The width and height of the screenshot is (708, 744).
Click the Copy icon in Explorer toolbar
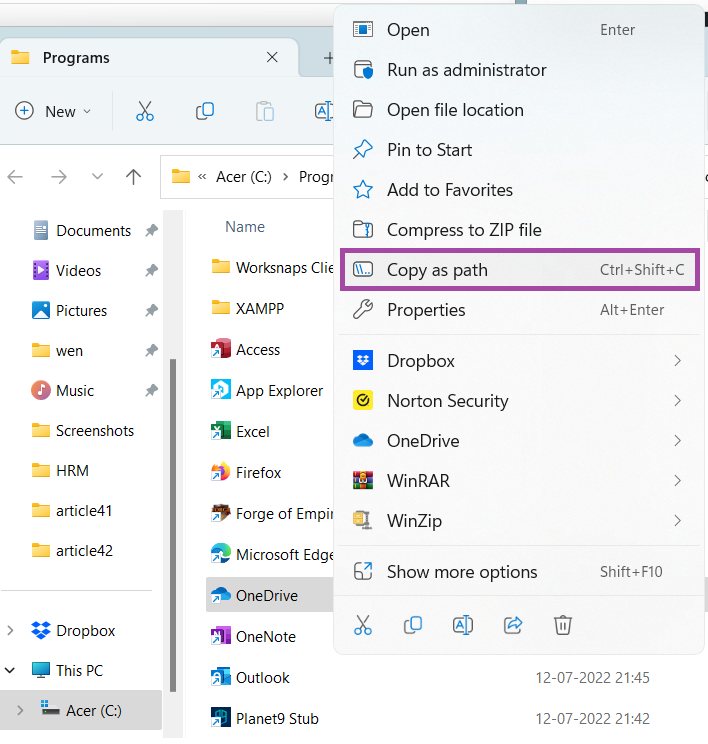(x=205, y=111)
